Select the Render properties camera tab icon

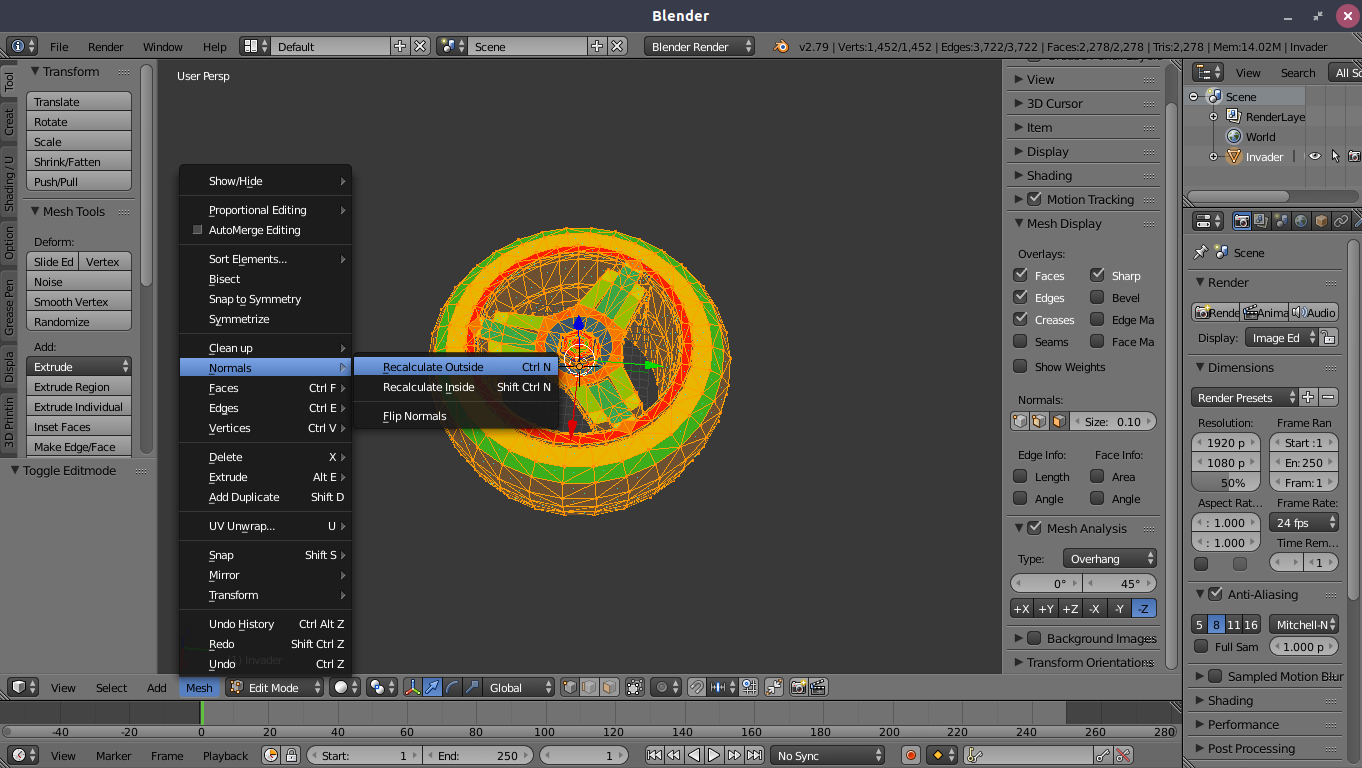[x=1242, y=221]
